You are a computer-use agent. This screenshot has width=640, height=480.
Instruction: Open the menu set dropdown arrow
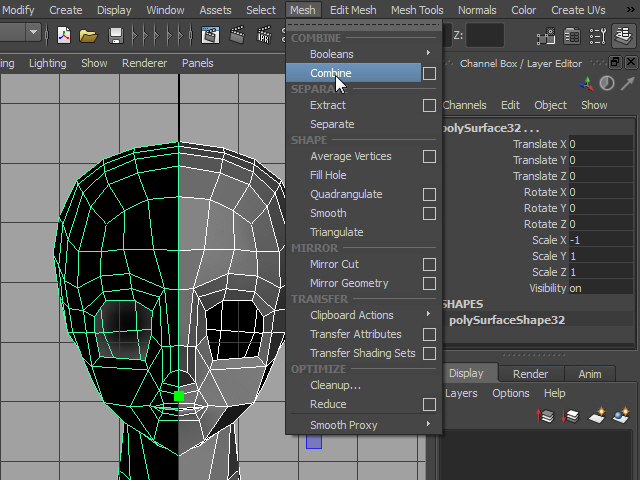(33, 32)
